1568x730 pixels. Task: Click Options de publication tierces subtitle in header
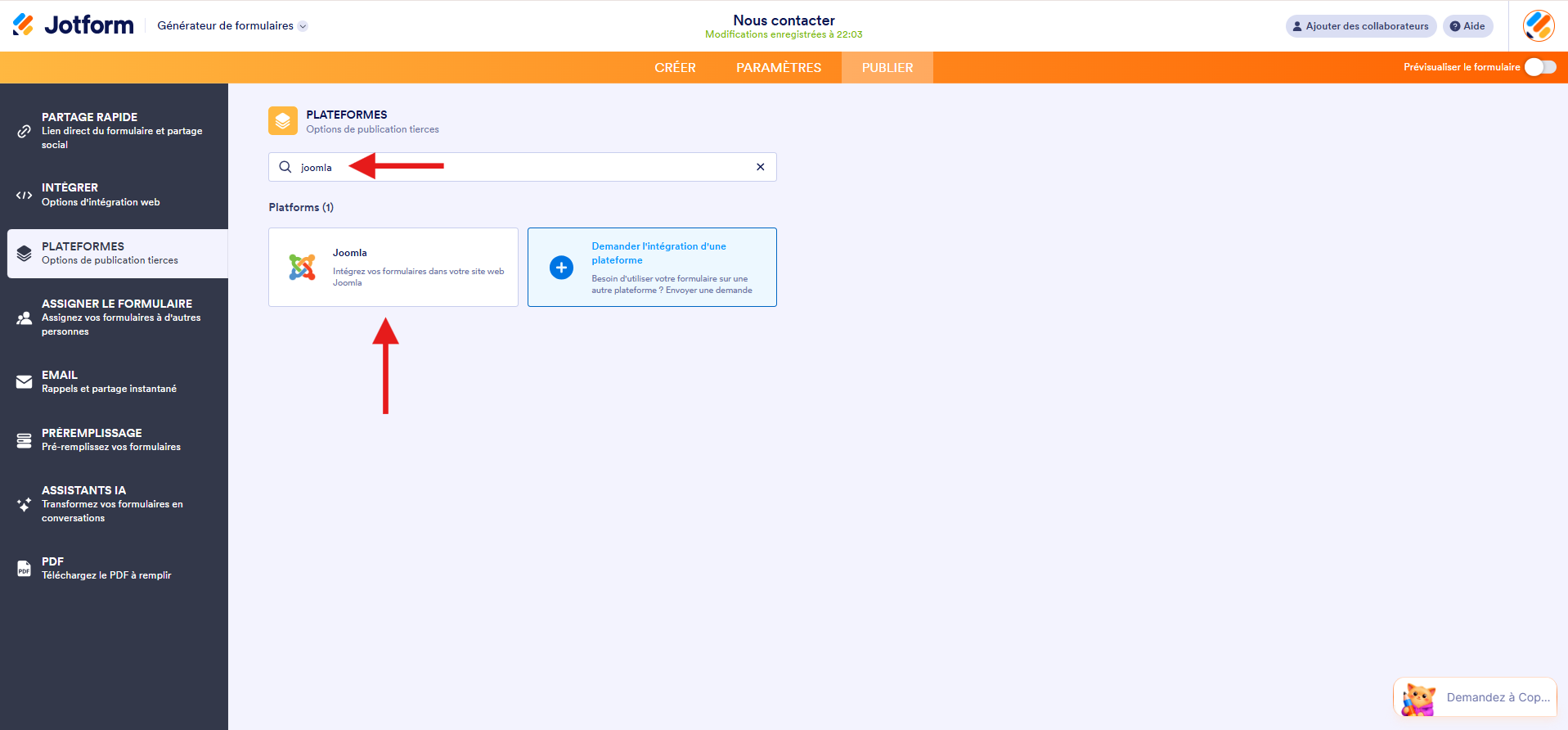(372, 129)
